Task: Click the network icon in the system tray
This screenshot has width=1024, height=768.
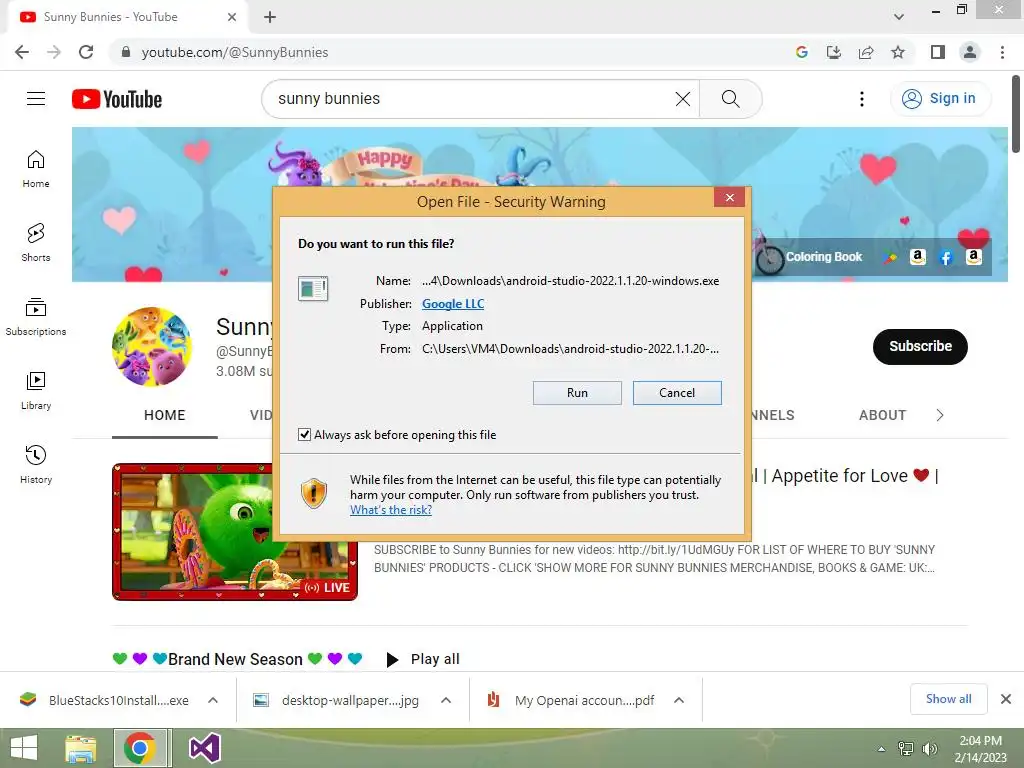Action: click(905, 749)
